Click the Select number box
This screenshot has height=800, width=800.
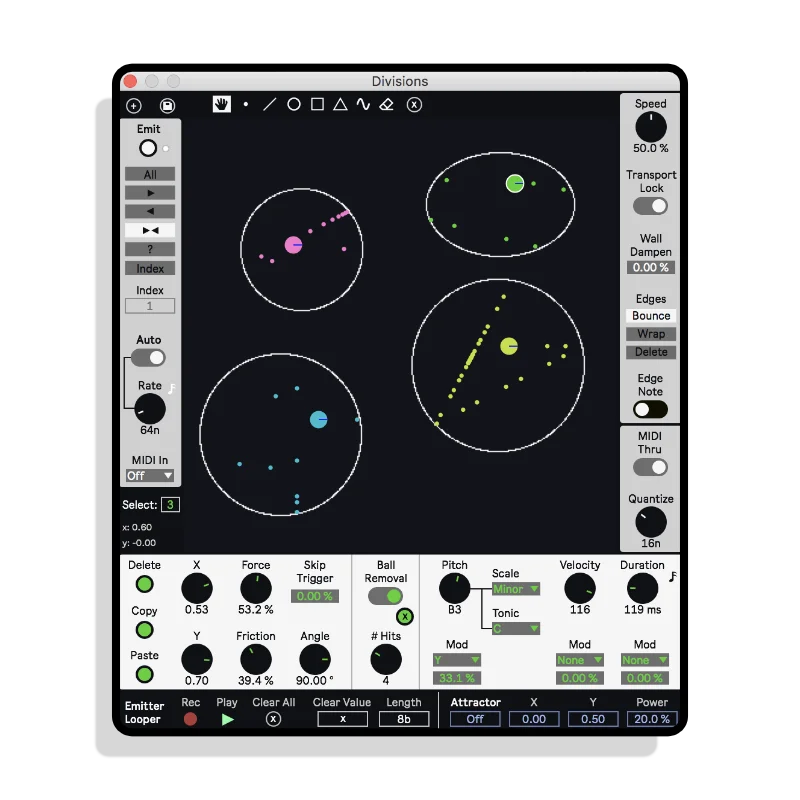pos(170,505)
